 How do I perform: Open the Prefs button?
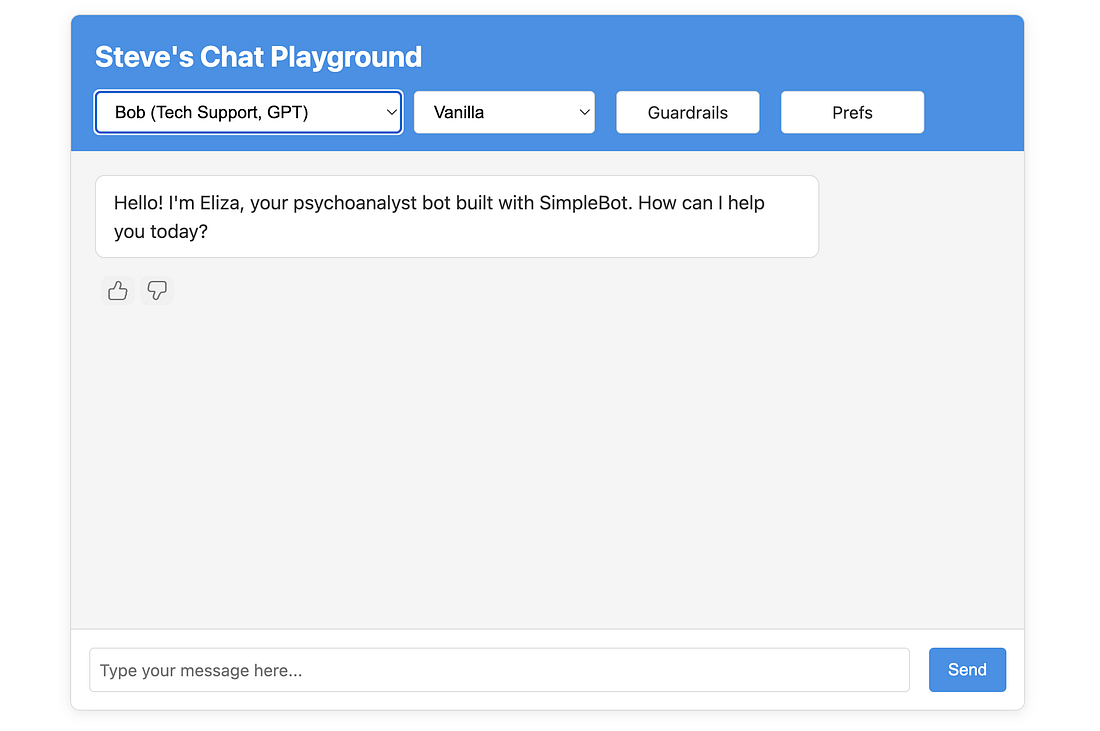[852, 112]
